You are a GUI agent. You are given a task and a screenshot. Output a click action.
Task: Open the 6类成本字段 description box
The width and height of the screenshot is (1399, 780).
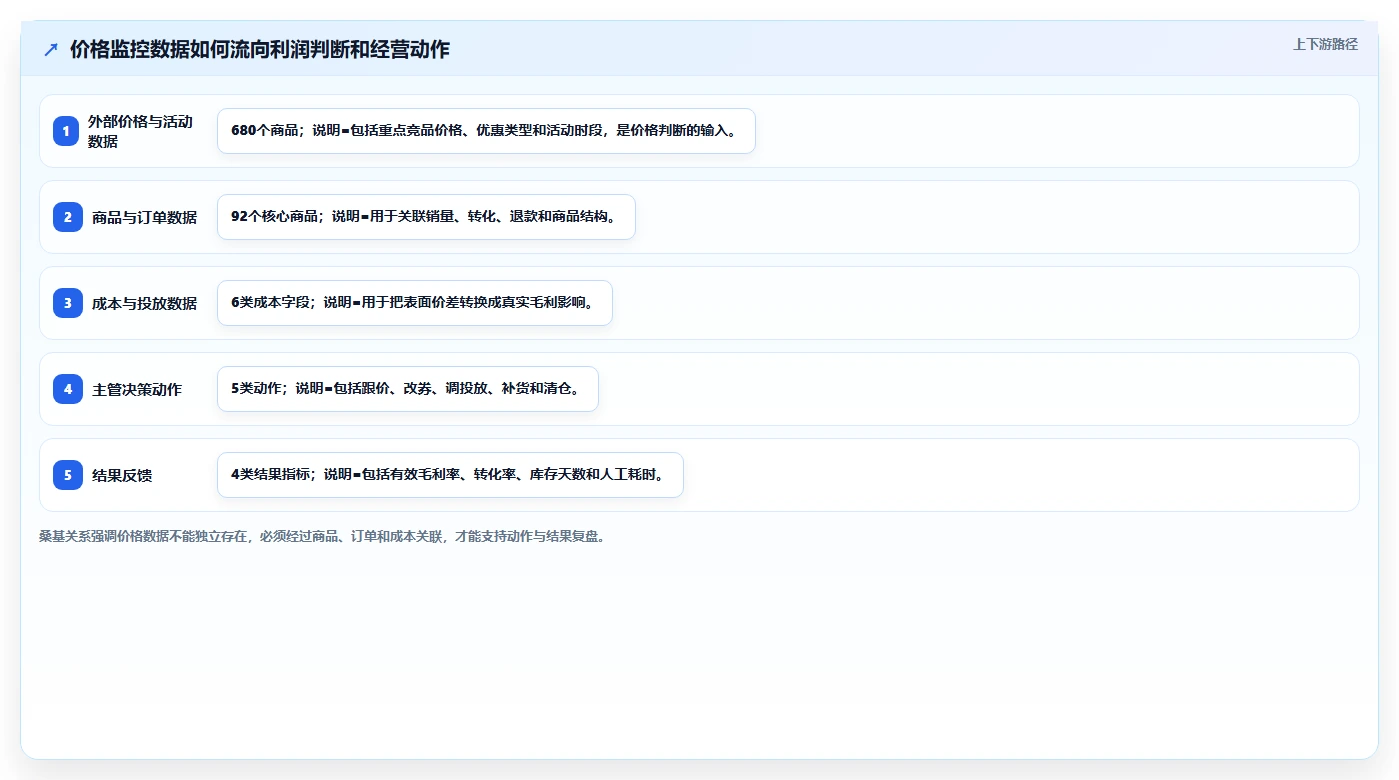(x=414, y=303)
